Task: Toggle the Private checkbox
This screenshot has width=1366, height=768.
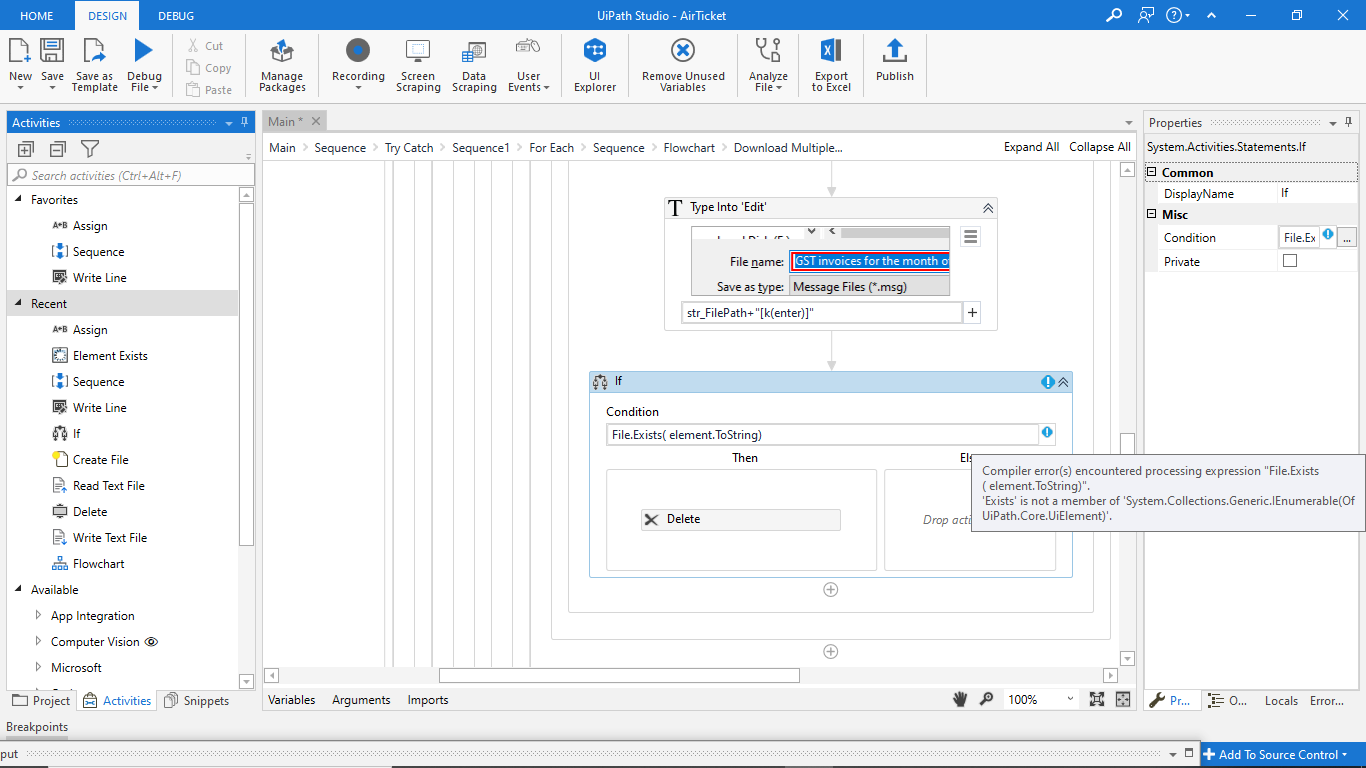Action: [x=1290, y=261]
